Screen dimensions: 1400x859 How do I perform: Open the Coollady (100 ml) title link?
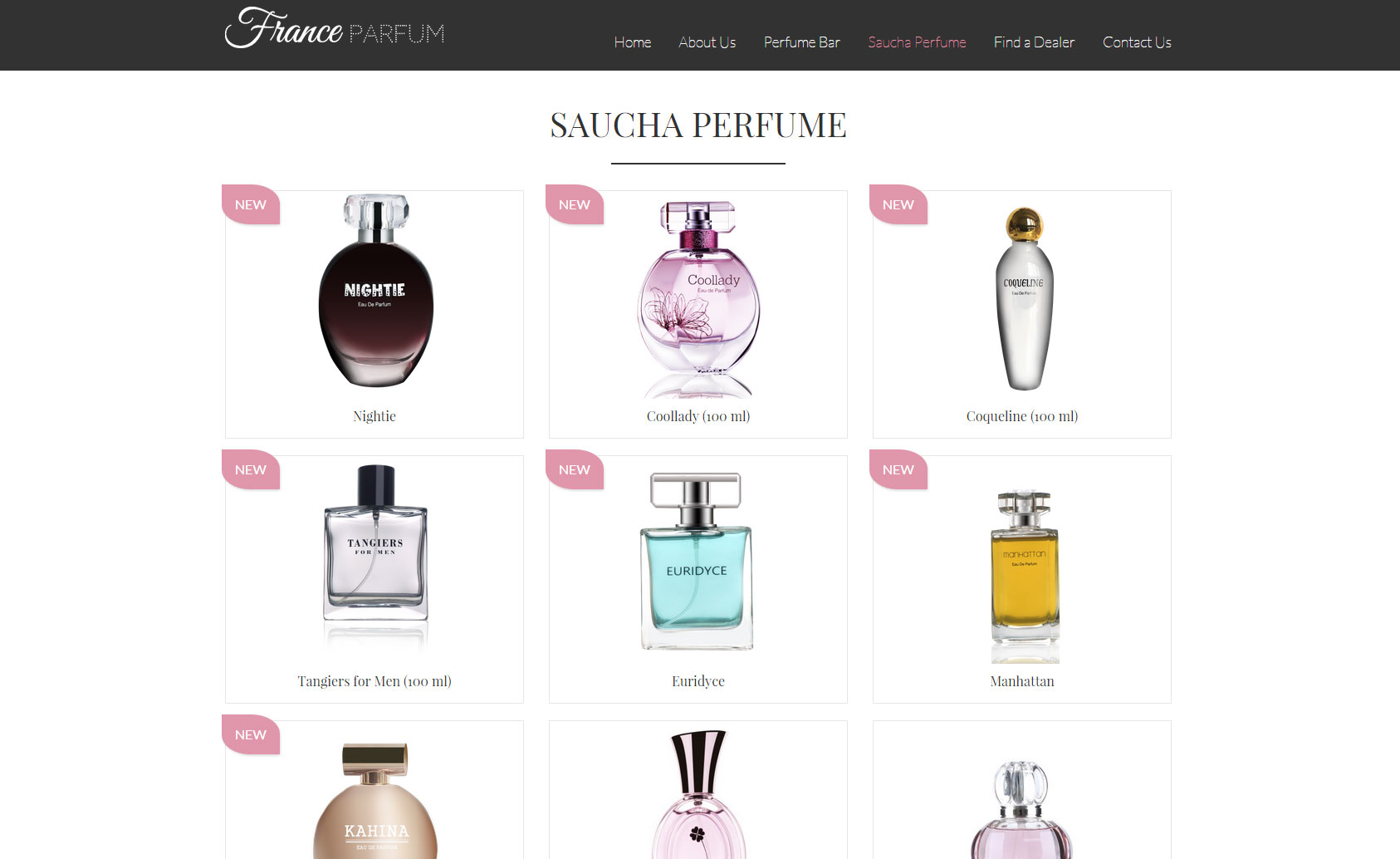point(698,416)
